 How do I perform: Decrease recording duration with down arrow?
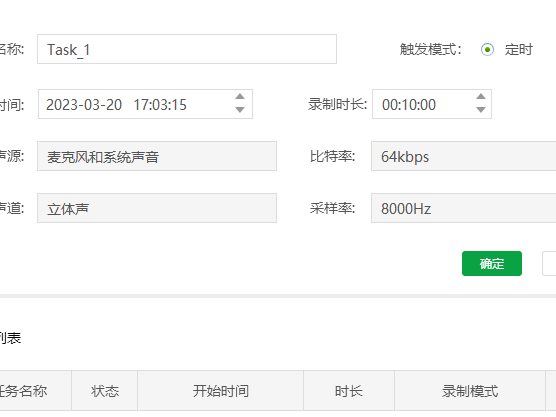coord(481,110)
